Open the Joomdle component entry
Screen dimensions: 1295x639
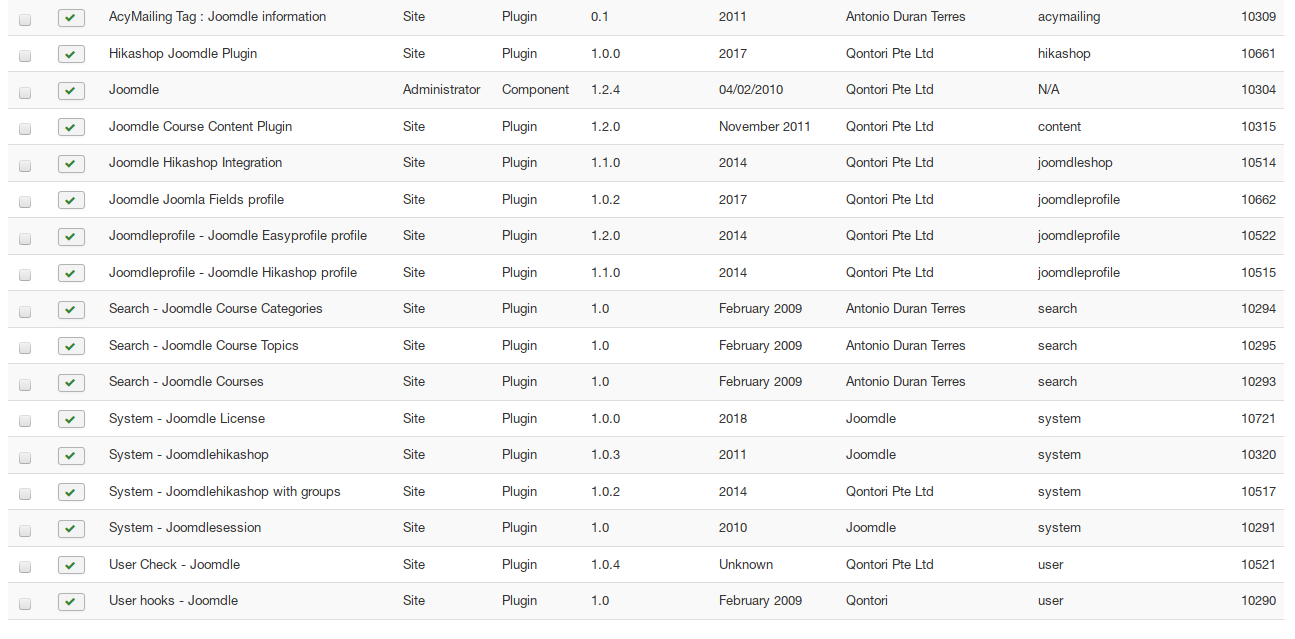(x=133, y=89)
